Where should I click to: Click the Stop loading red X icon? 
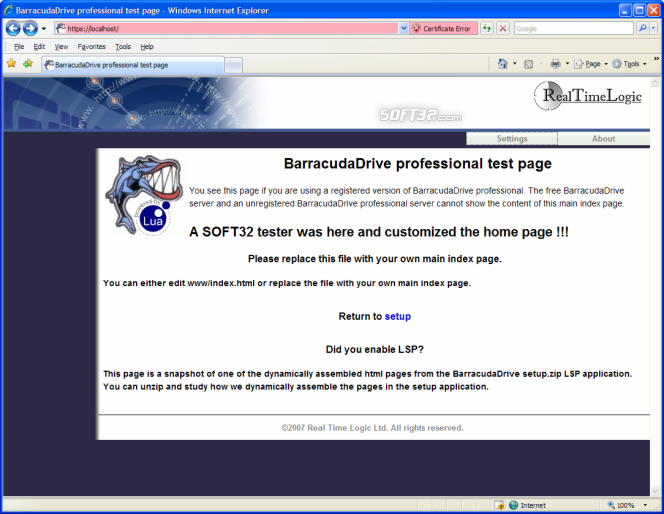(503, 28)
